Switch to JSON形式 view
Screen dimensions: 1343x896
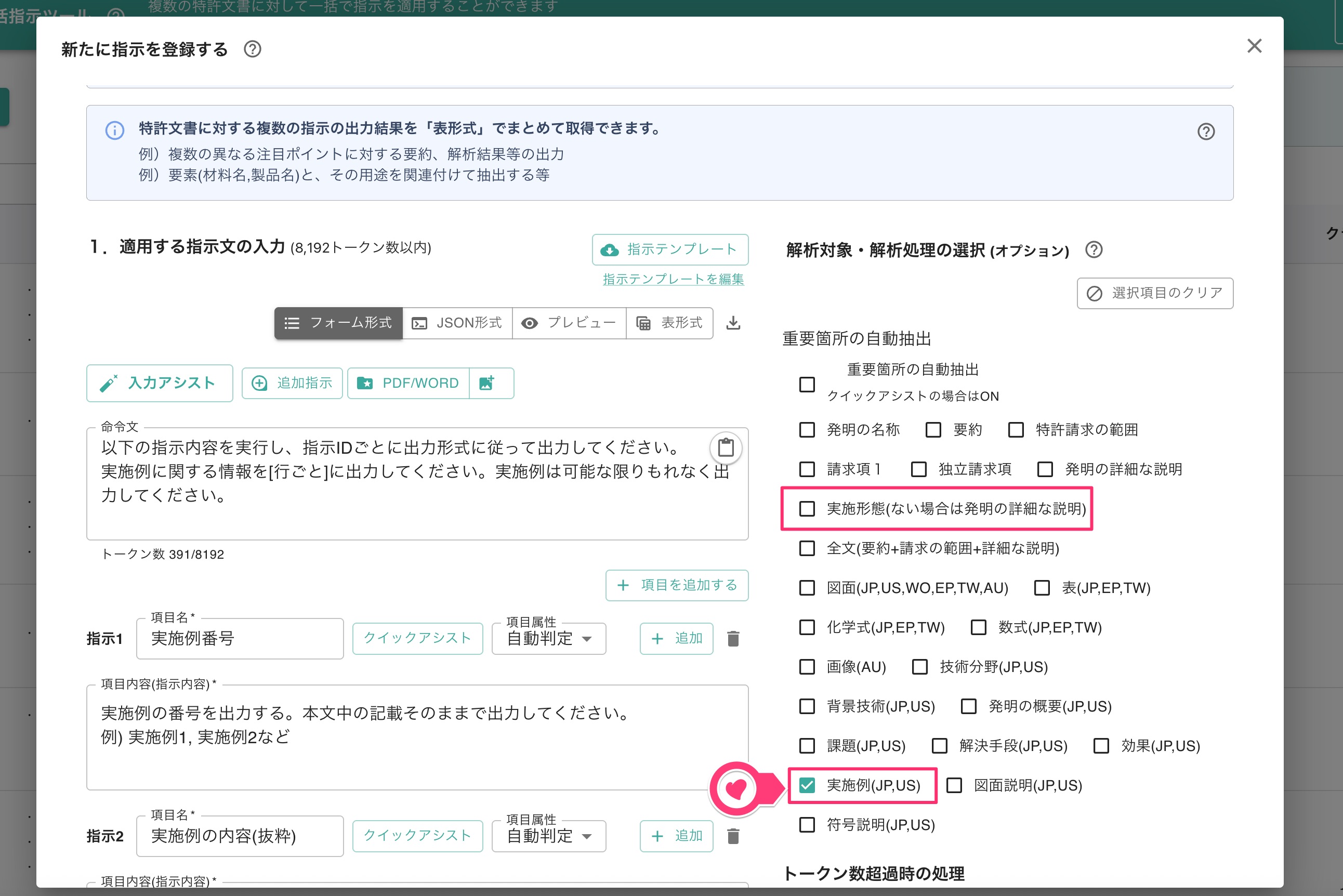click(x=457, y=323)
